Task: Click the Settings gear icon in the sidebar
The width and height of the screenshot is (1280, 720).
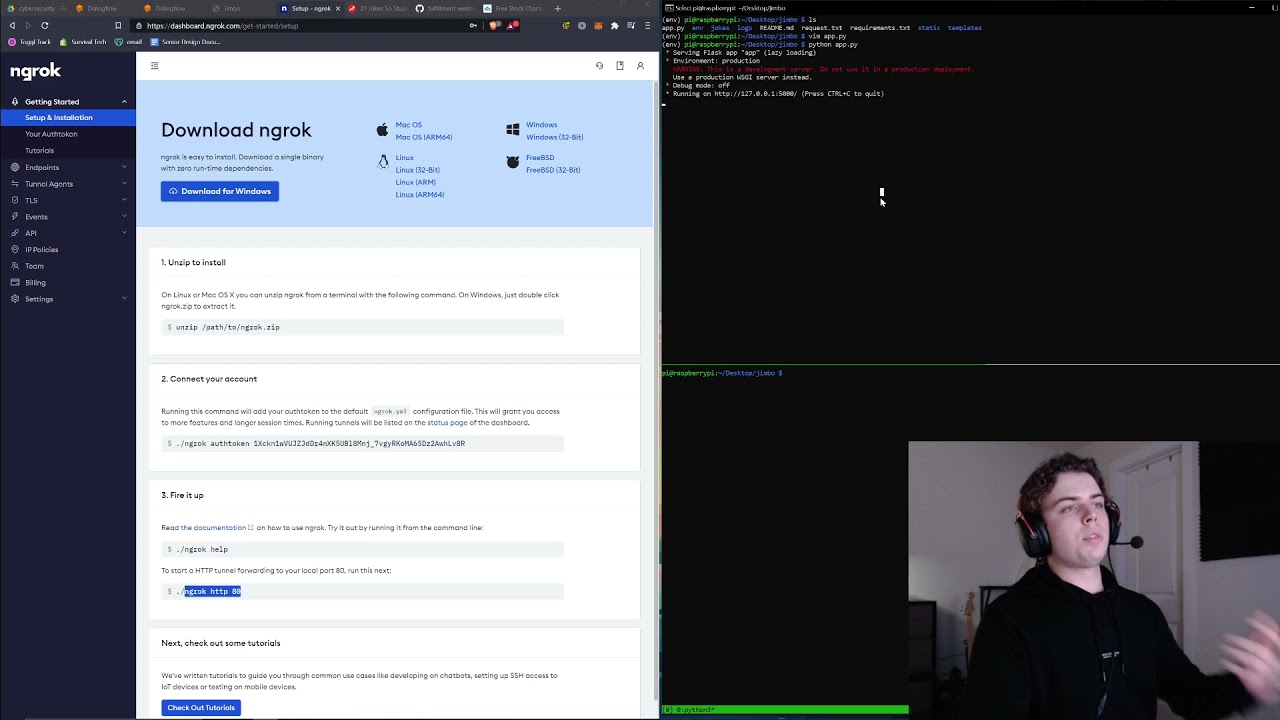Action: (x=15, y=299)
